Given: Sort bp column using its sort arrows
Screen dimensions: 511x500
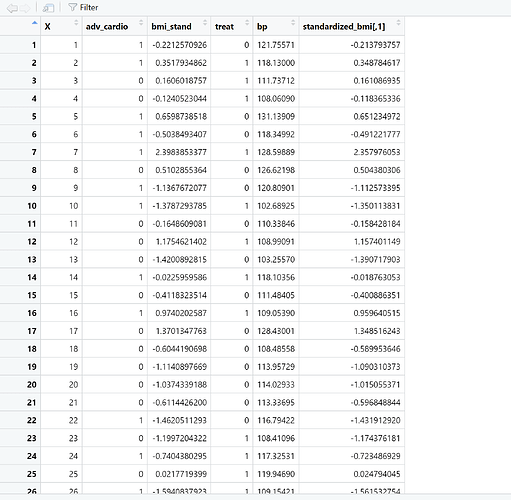Looking at the screenshot, I should point(293,23).
